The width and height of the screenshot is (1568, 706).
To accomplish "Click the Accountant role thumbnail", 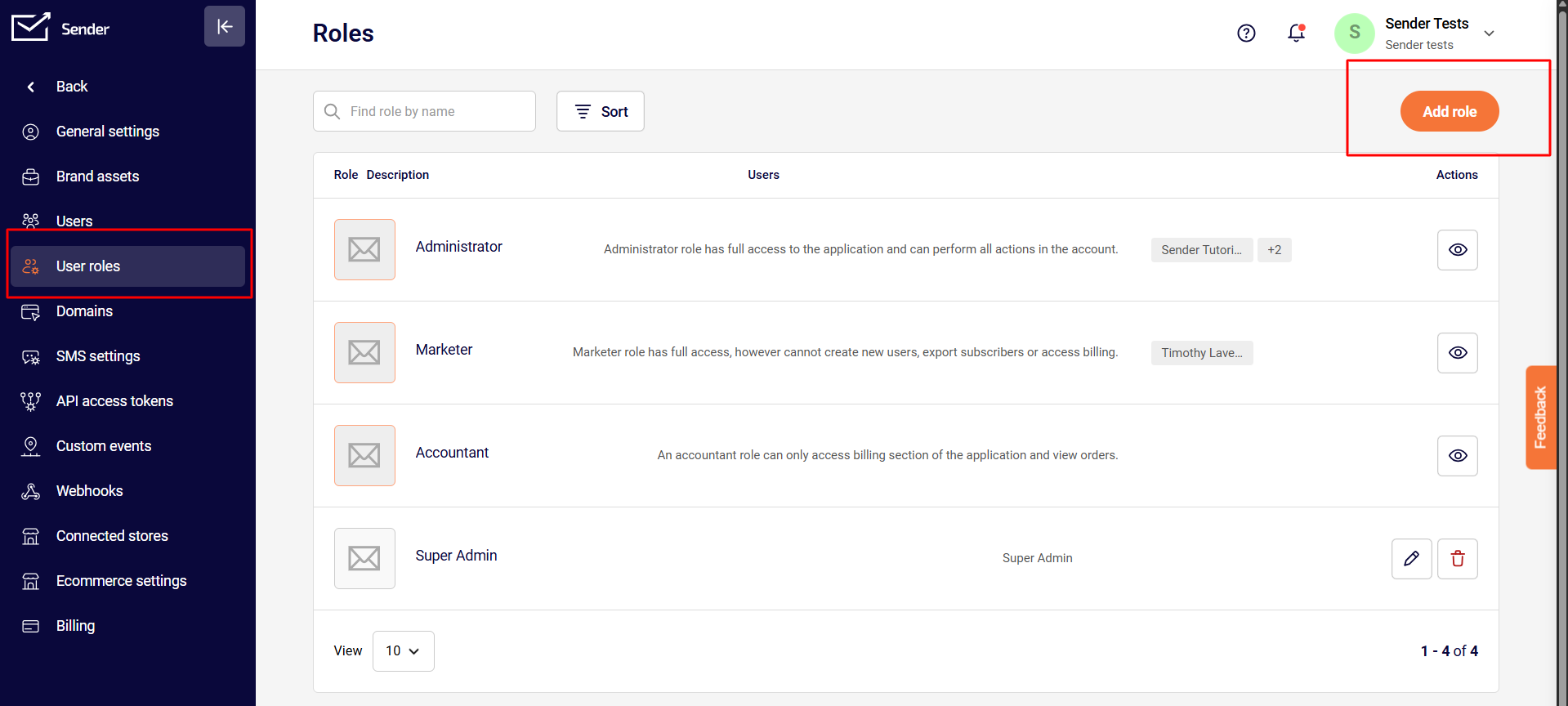I will click(364, 456).
